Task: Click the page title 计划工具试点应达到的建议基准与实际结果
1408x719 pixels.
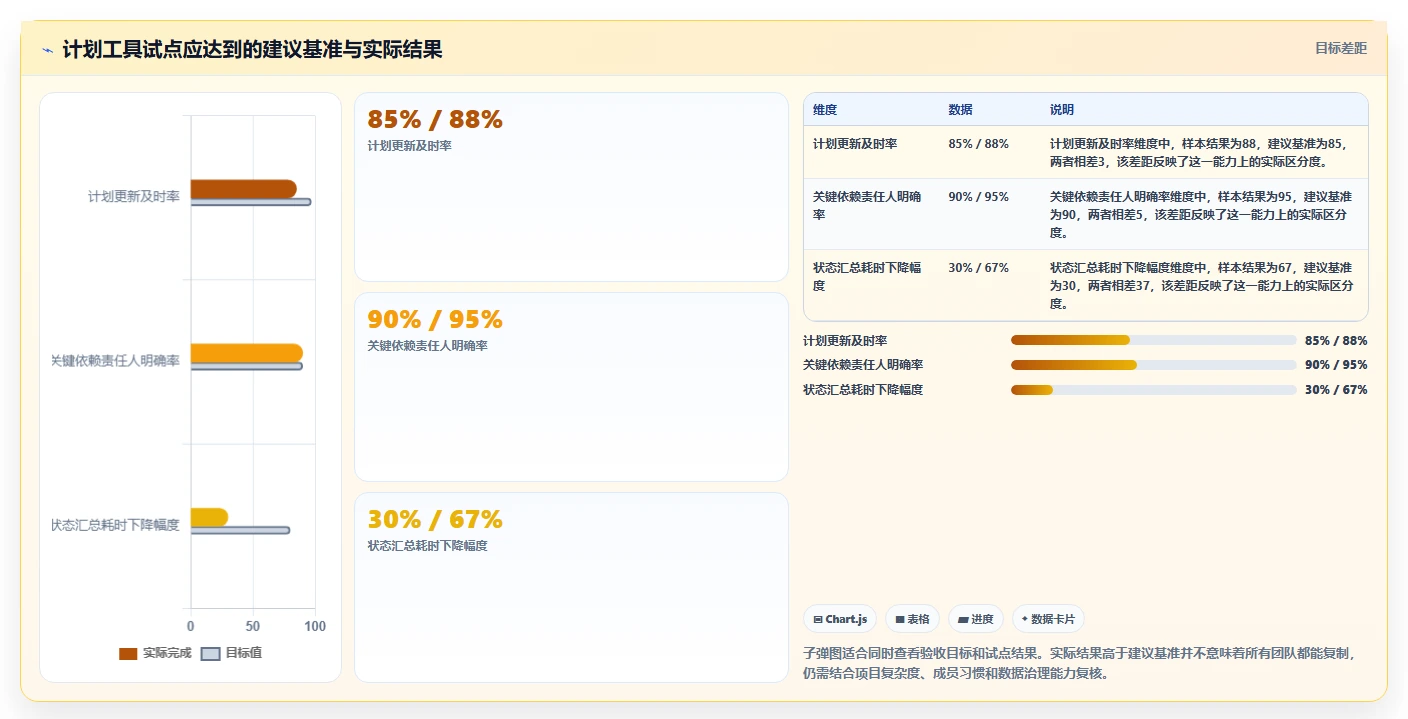Action: pos(252,49)
